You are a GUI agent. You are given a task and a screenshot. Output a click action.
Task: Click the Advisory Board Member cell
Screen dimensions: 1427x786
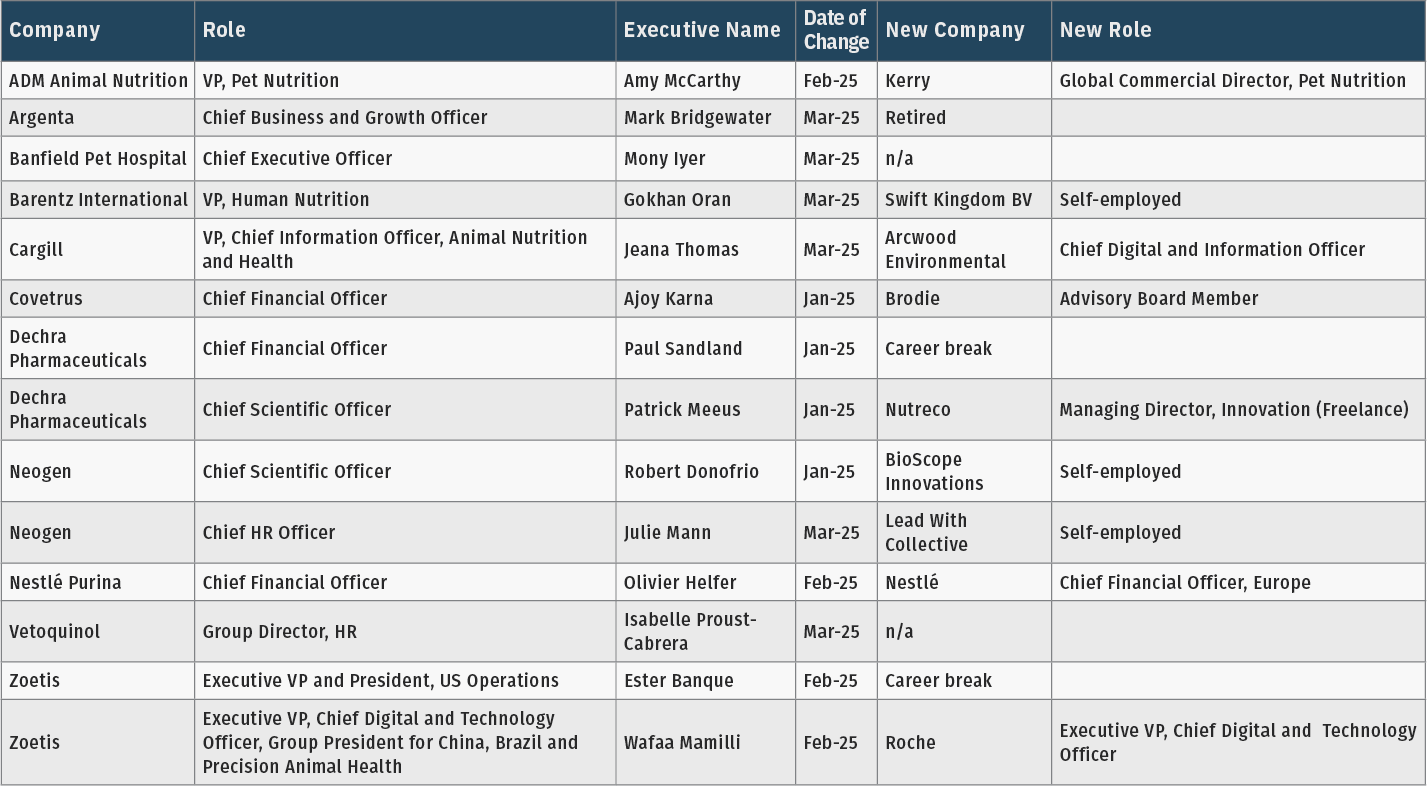[1158, 298]
